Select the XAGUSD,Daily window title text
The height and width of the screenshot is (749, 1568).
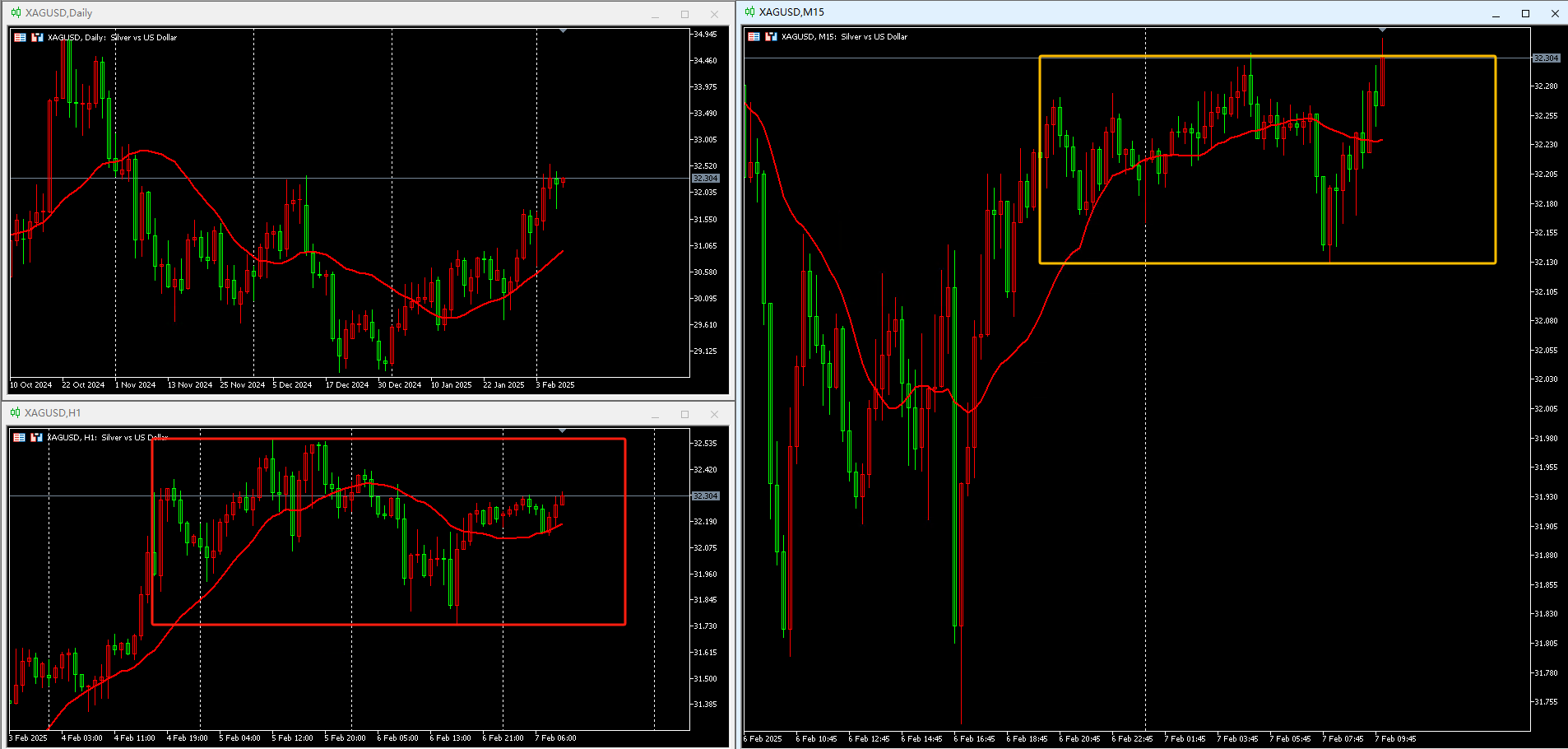click(58, 13)
